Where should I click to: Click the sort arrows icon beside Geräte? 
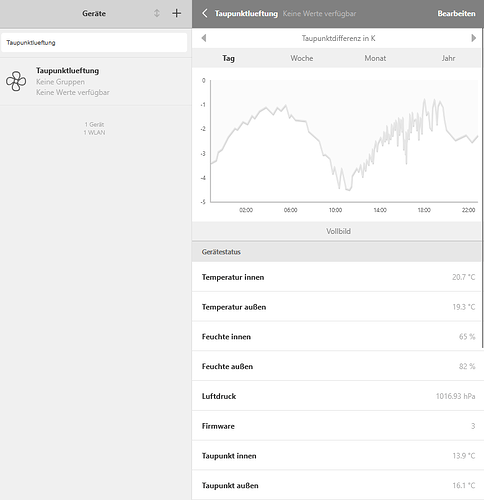pos(157,13)
